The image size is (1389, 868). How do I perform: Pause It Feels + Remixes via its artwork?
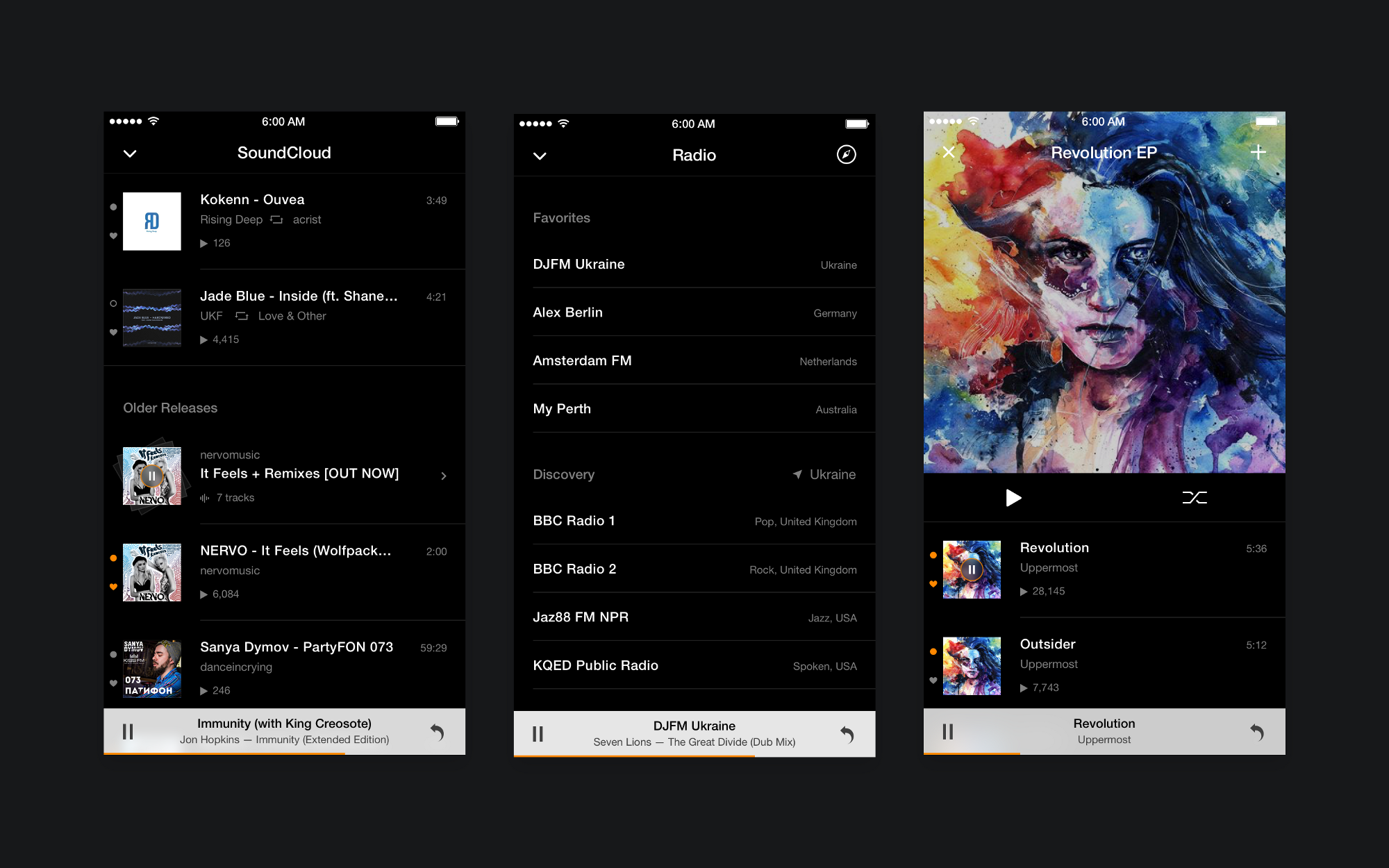coord(152,476)
